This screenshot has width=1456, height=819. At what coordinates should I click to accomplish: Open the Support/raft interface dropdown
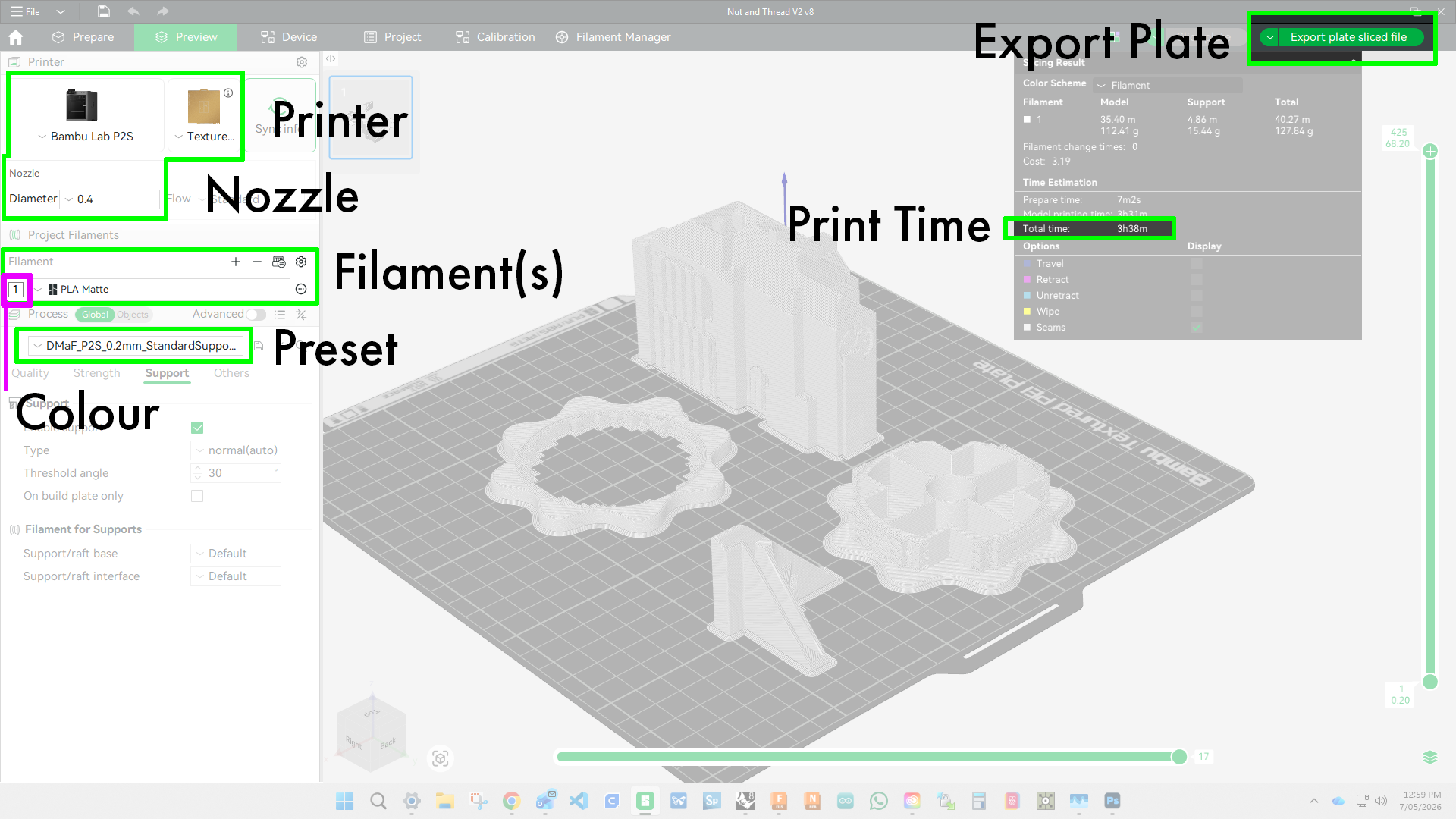pos(236,576)
